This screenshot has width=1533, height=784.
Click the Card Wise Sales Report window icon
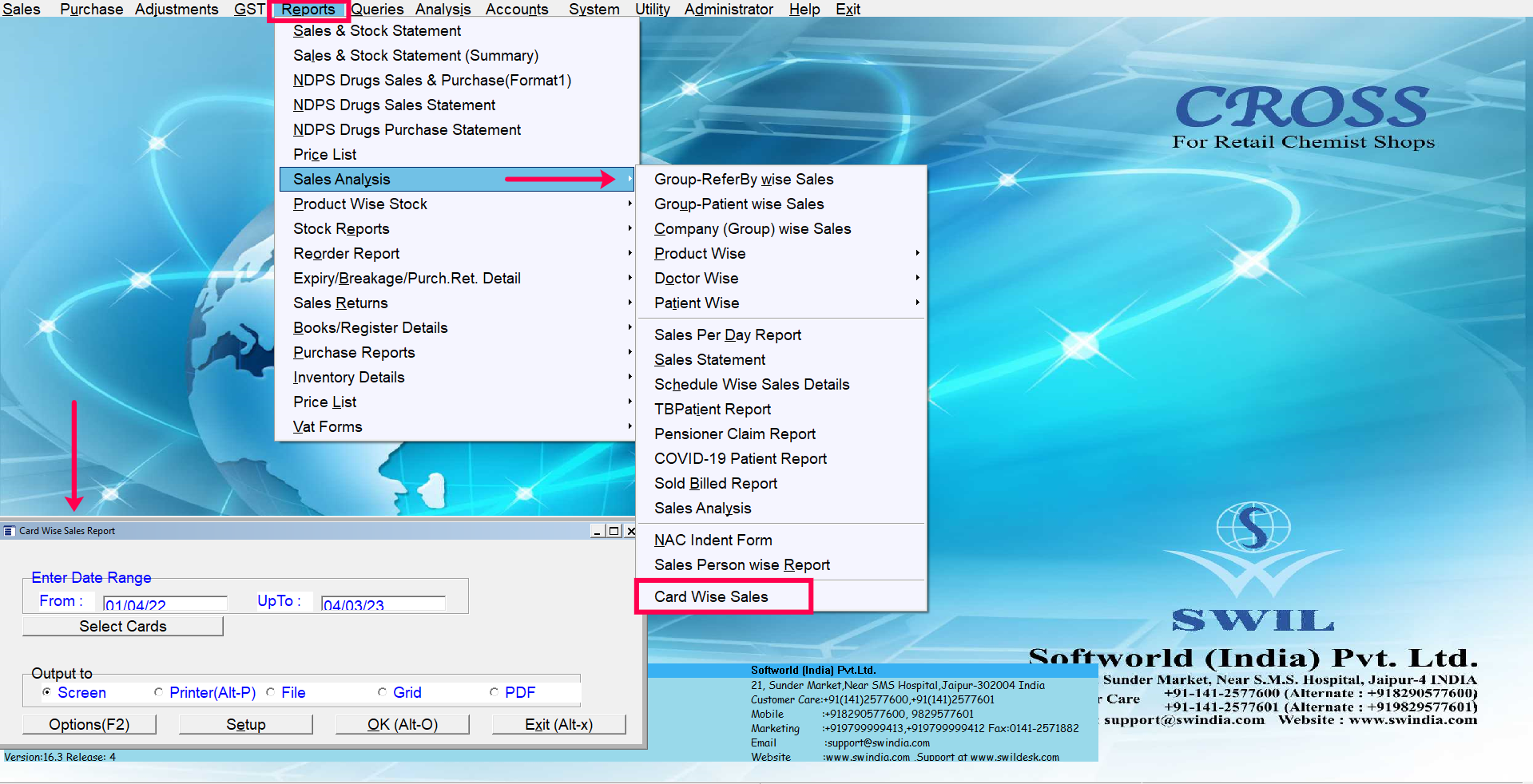[10, 531]
